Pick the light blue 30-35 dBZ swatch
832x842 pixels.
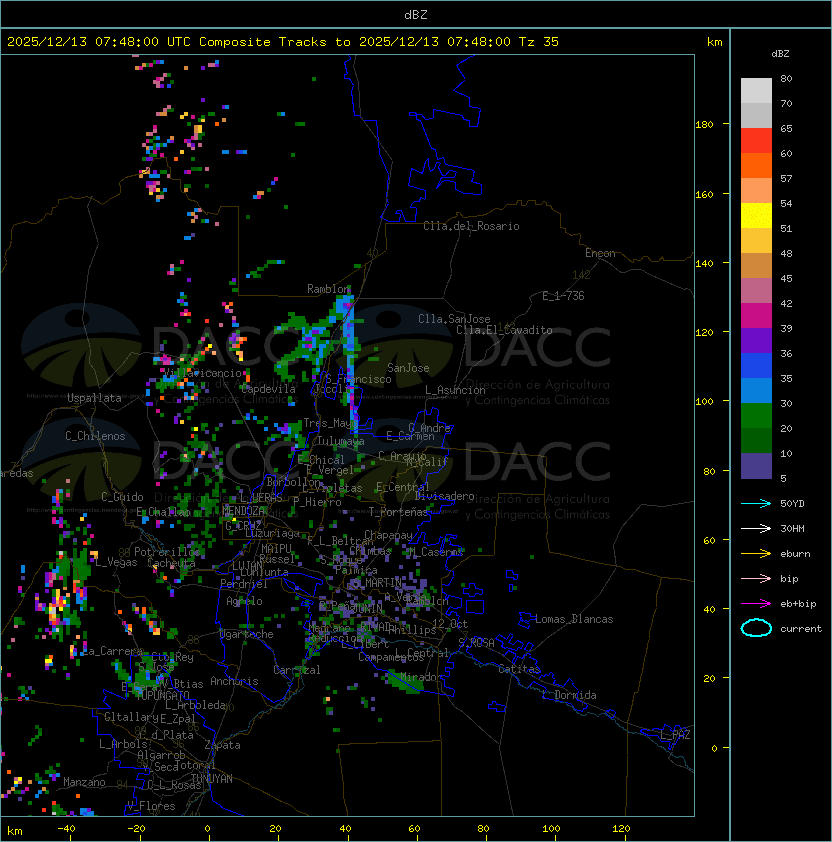pyautogui.click(x=756, y=390)
